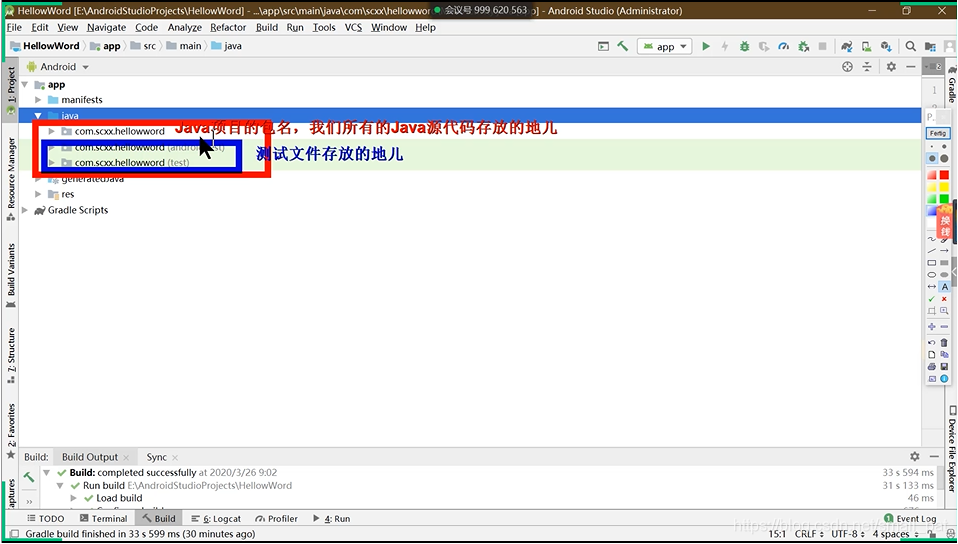Open the Event Log button

[x=910, y=518]
